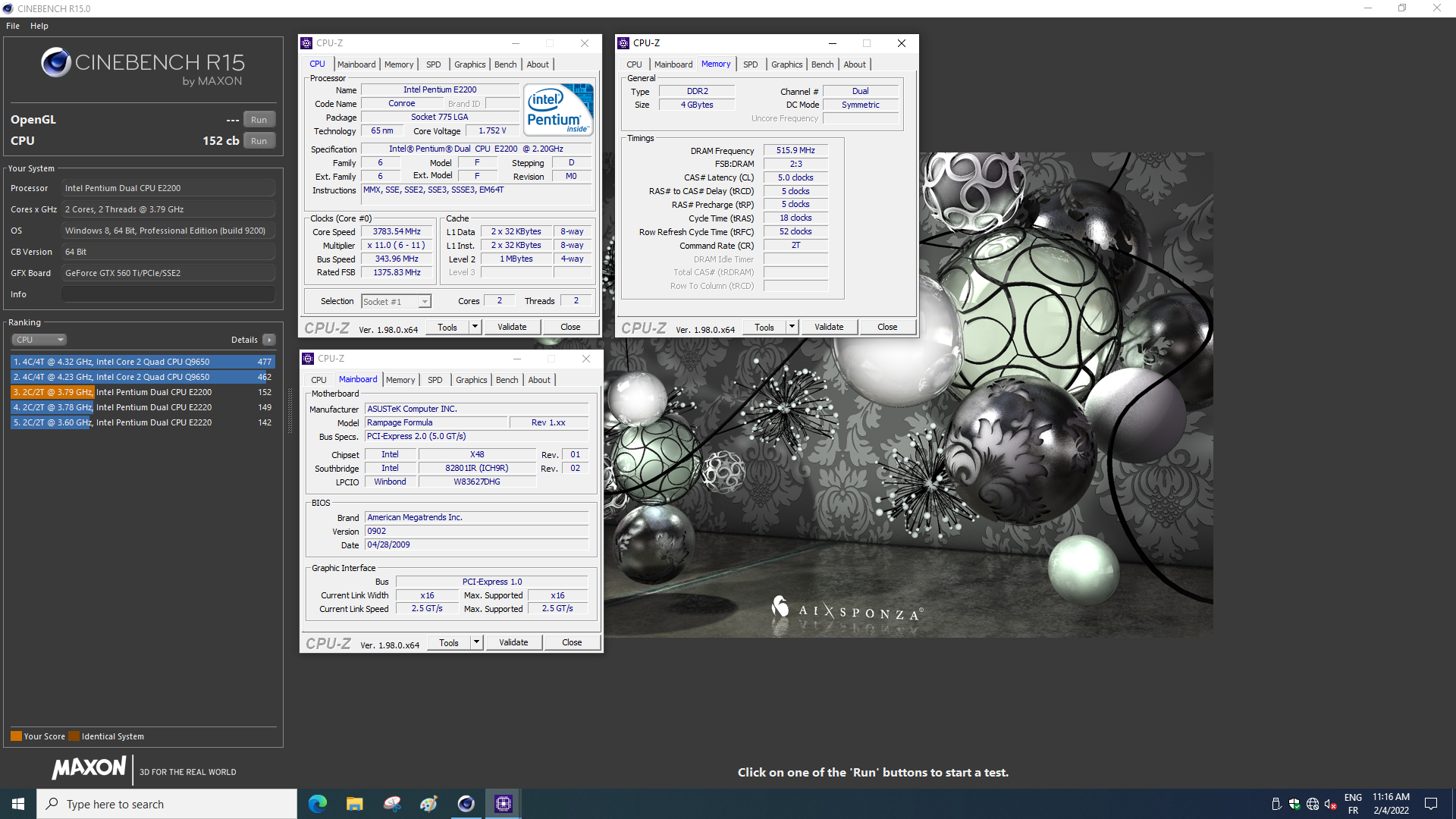
Task: Open the Ranking CPU dropdown
Action: (39, 340)
